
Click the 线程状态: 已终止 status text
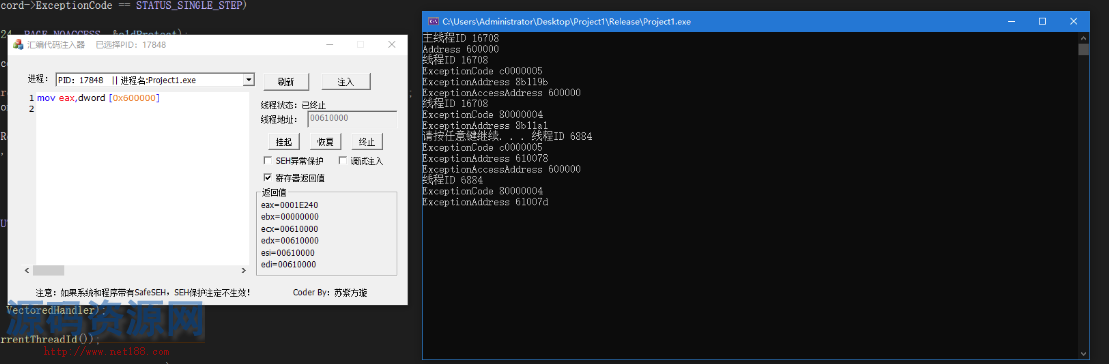[x=293, y=105]
